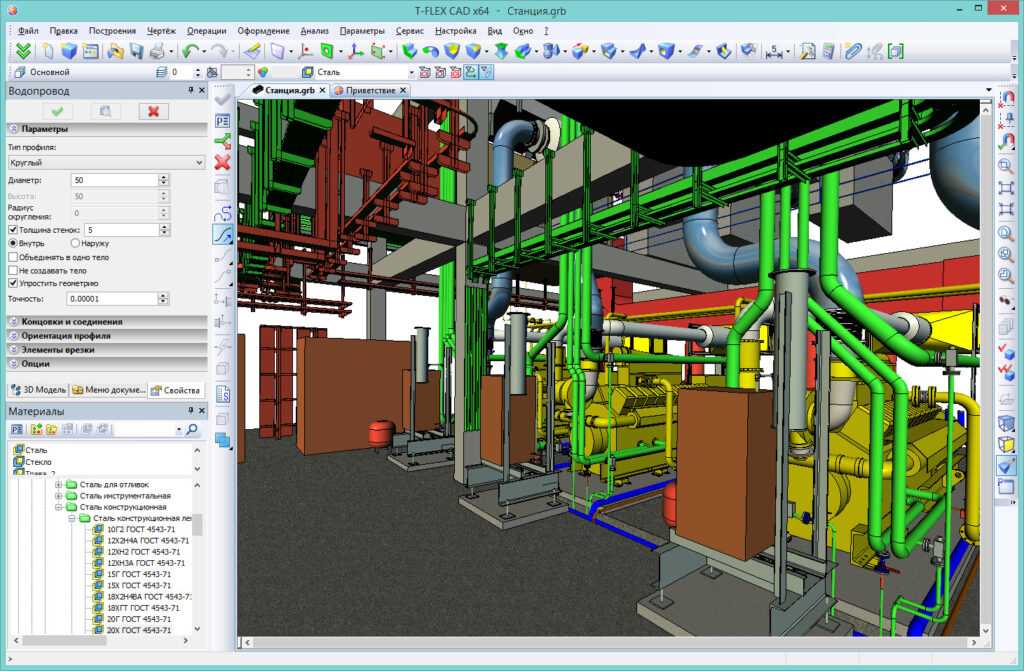Click the Undo arrow icon

coord(190,51)
